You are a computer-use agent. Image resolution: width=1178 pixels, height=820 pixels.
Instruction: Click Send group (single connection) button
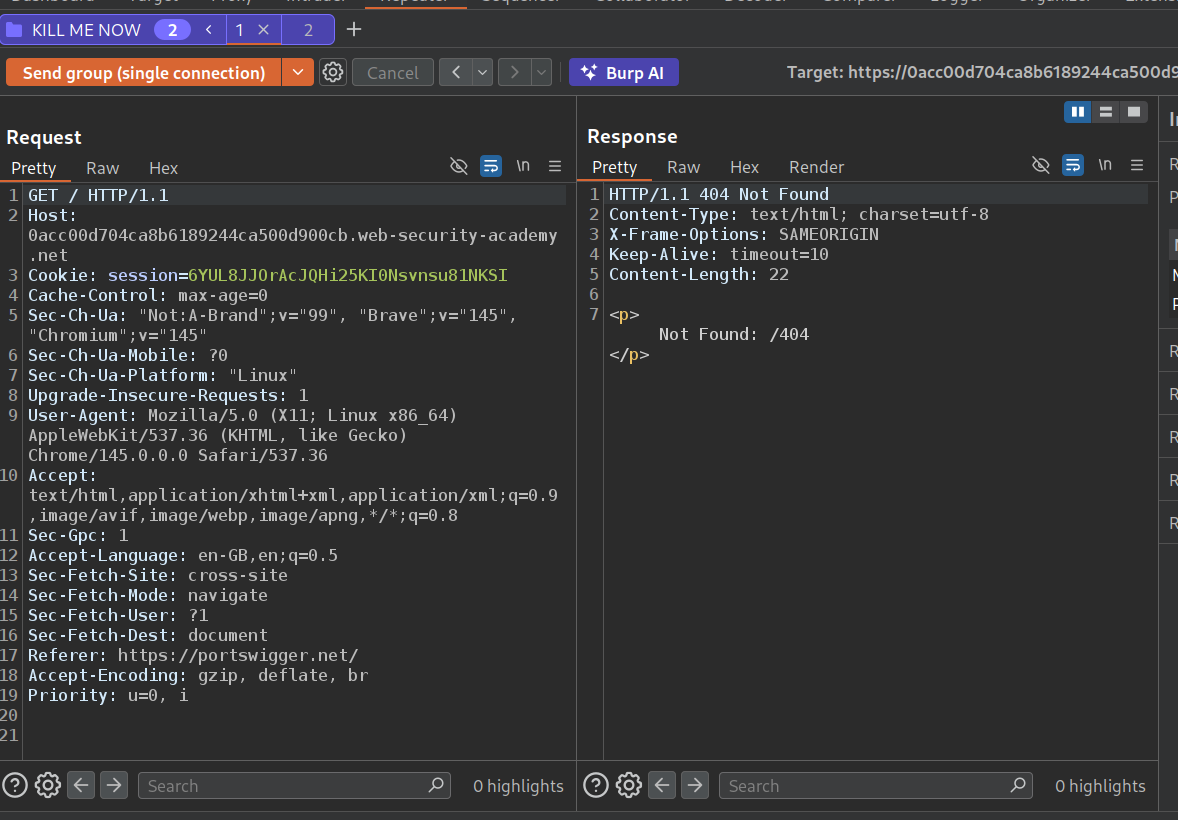[143, 73]
